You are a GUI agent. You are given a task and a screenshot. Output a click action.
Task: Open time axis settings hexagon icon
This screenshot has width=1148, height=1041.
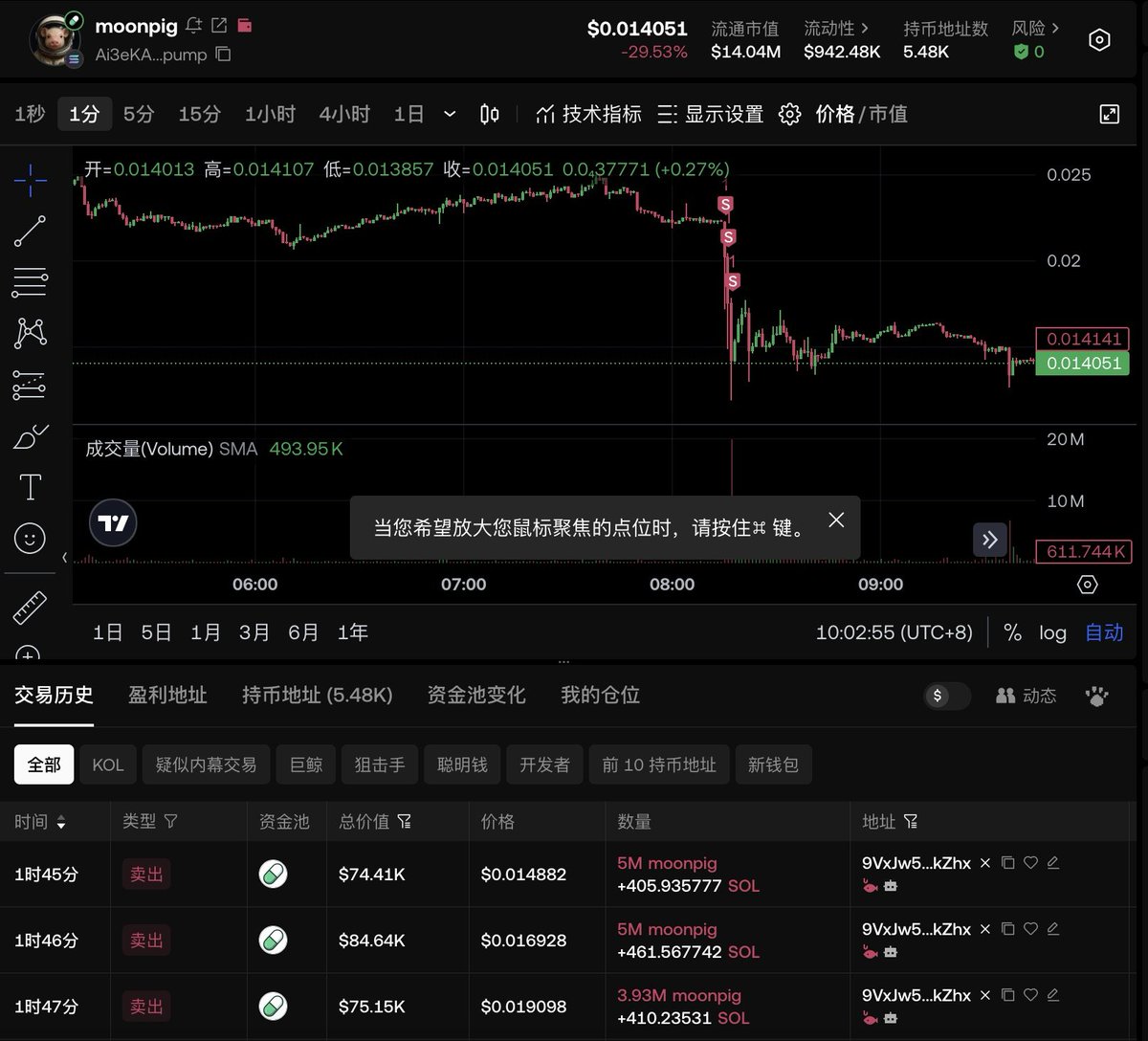[1087, 584]
